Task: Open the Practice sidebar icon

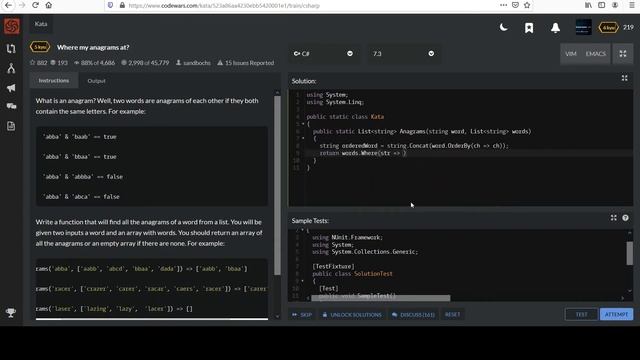Action: coord(11,49)
